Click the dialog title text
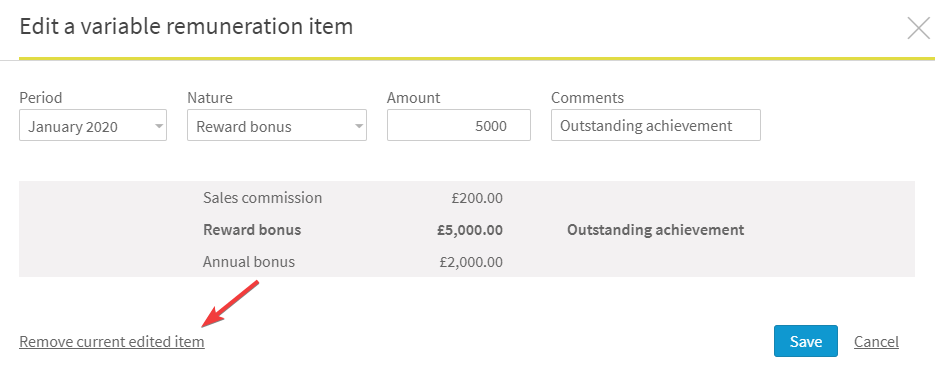The height and width of the screenshot is (365, 935). (186, 27)
